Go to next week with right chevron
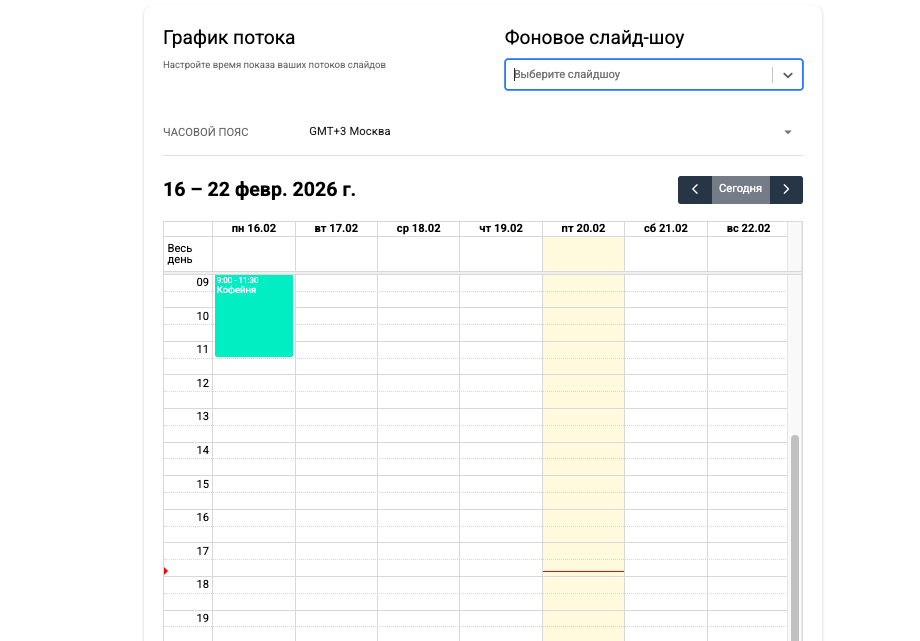 pos(786,189)
